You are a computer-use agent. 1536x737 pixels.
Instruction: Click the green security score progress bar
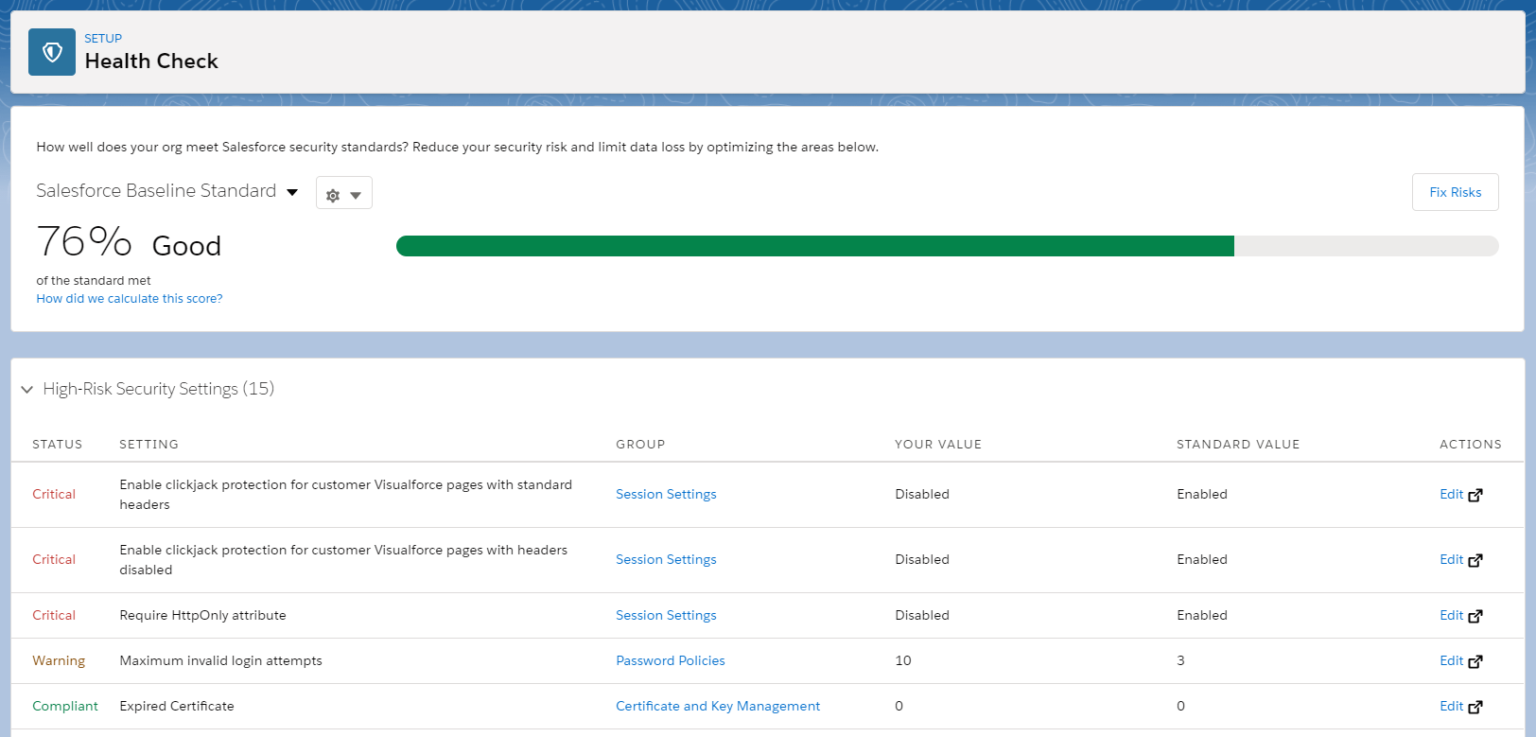816,245
